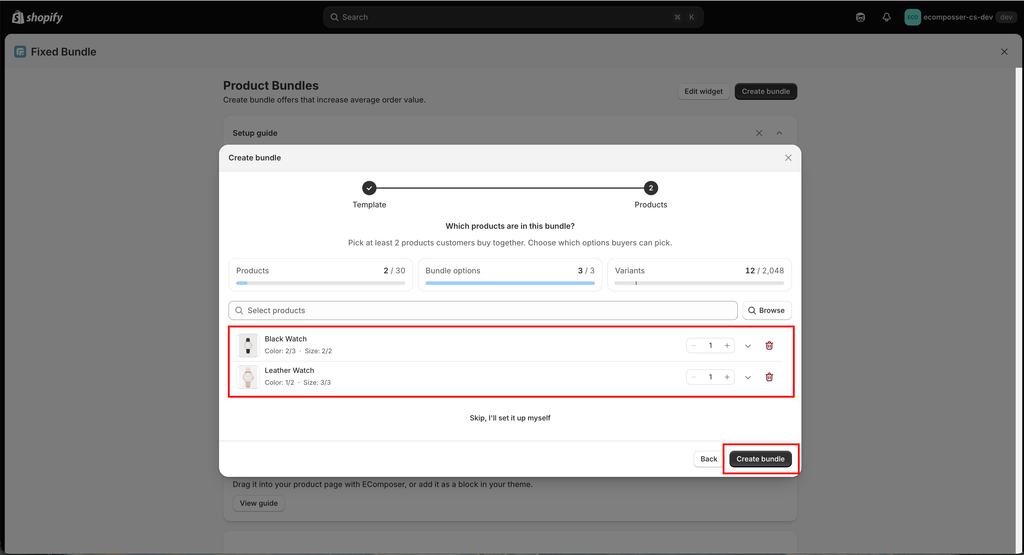
Task: Click the Shopify logo
Action: point(37,17)
